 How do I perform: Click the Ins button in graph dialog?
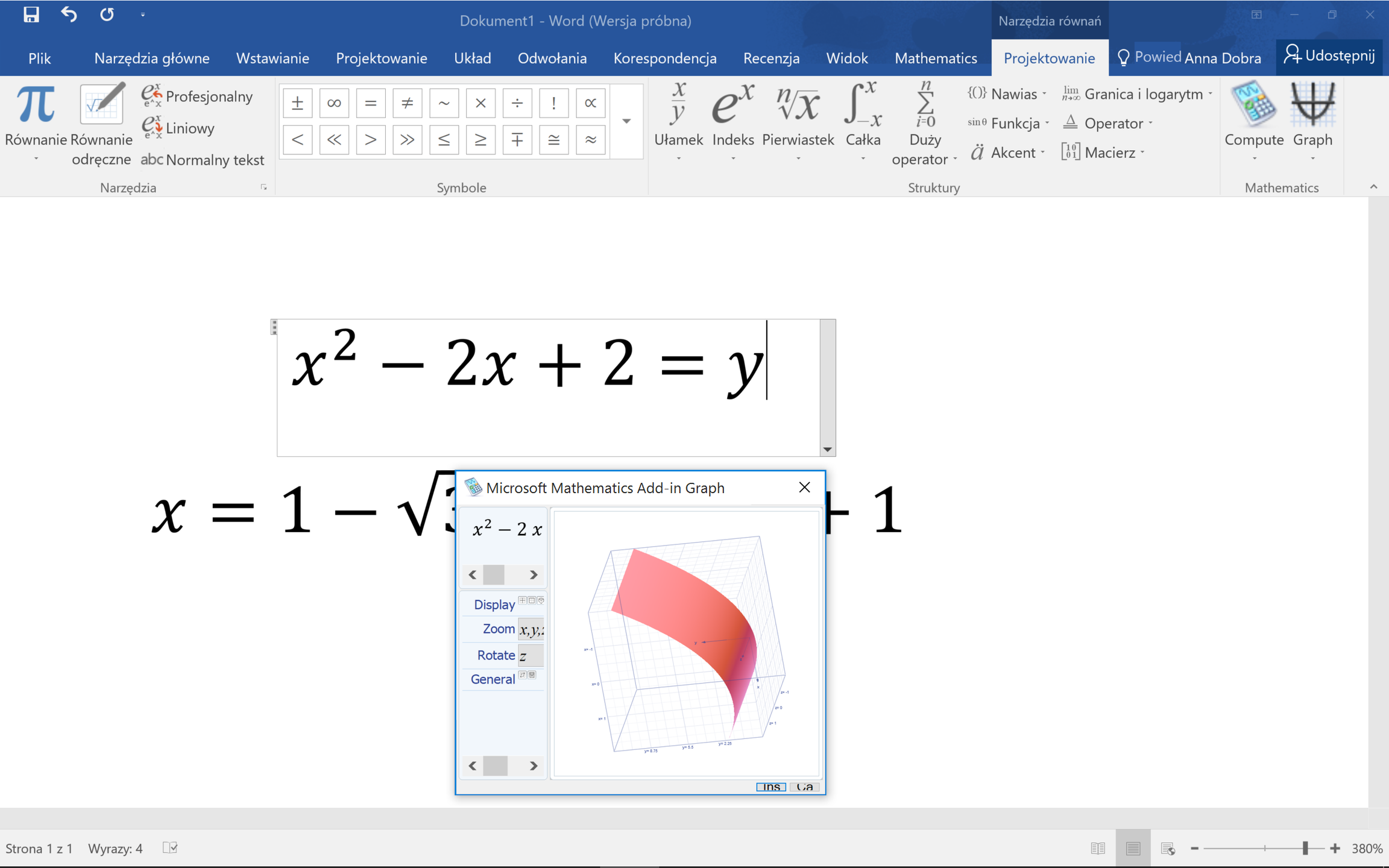click(x=771, y=787)
